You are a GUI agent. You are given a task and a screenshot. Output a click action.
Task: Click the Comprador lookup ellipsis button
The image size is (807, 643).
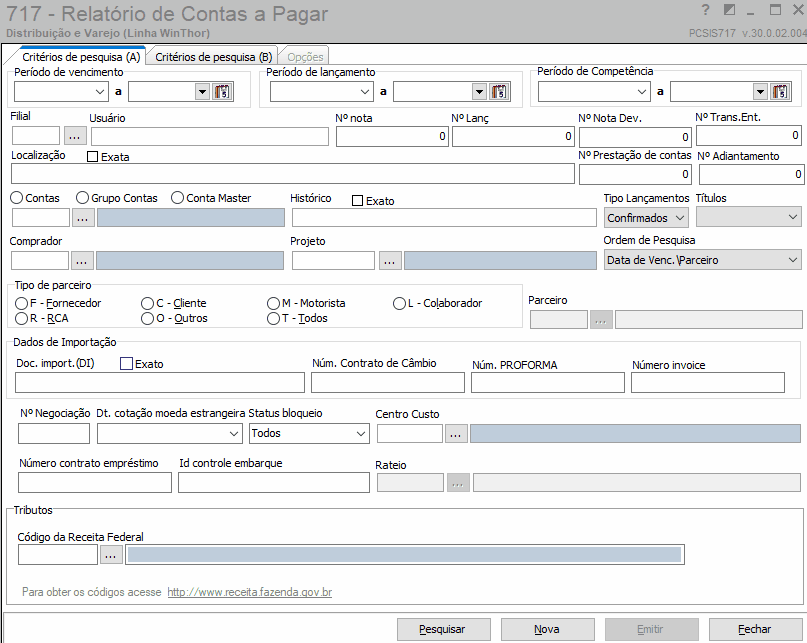tap(82, 260)
